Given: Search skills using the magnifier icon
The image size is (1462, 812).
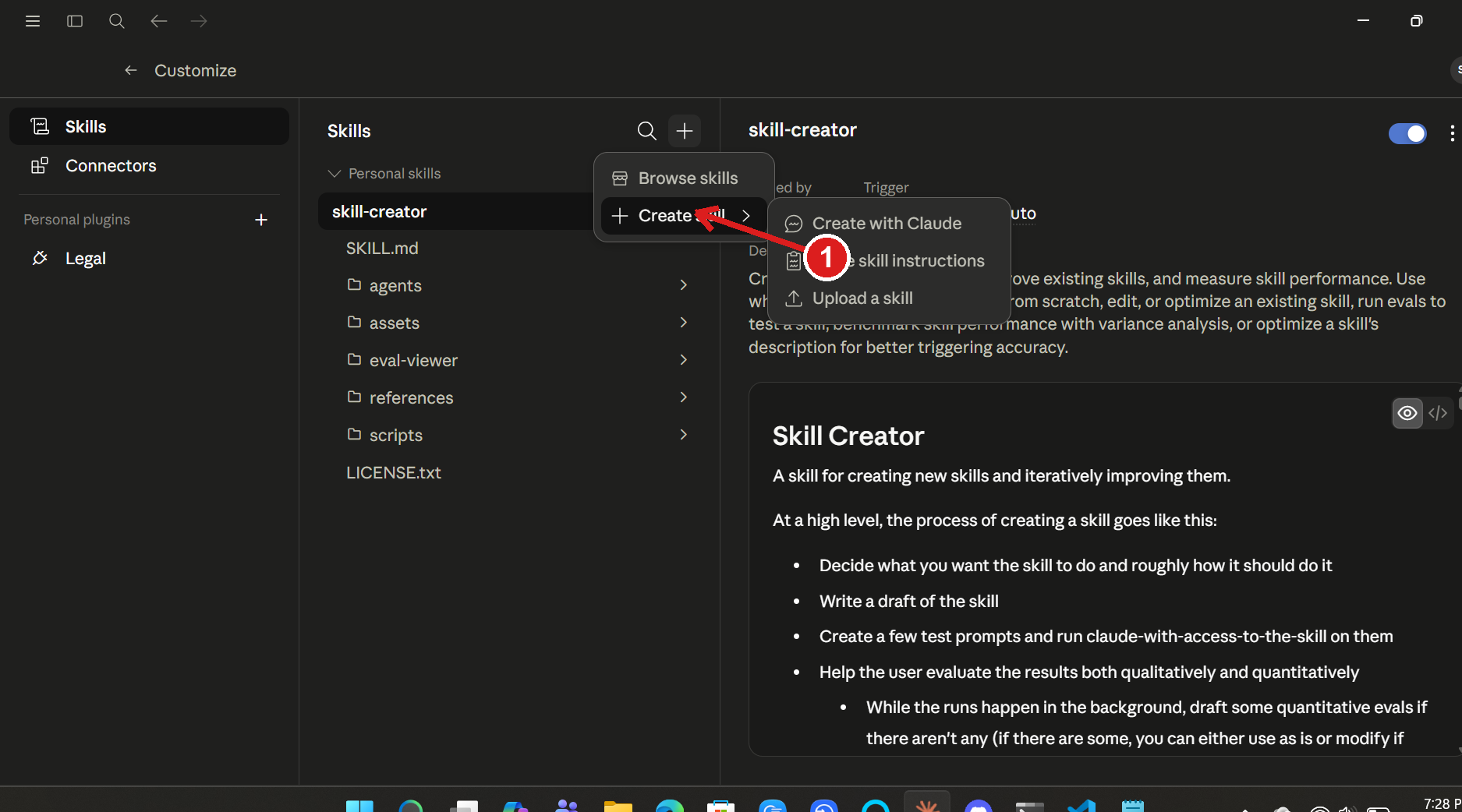Looking at the screenshot, I should (x=646, y=131).
